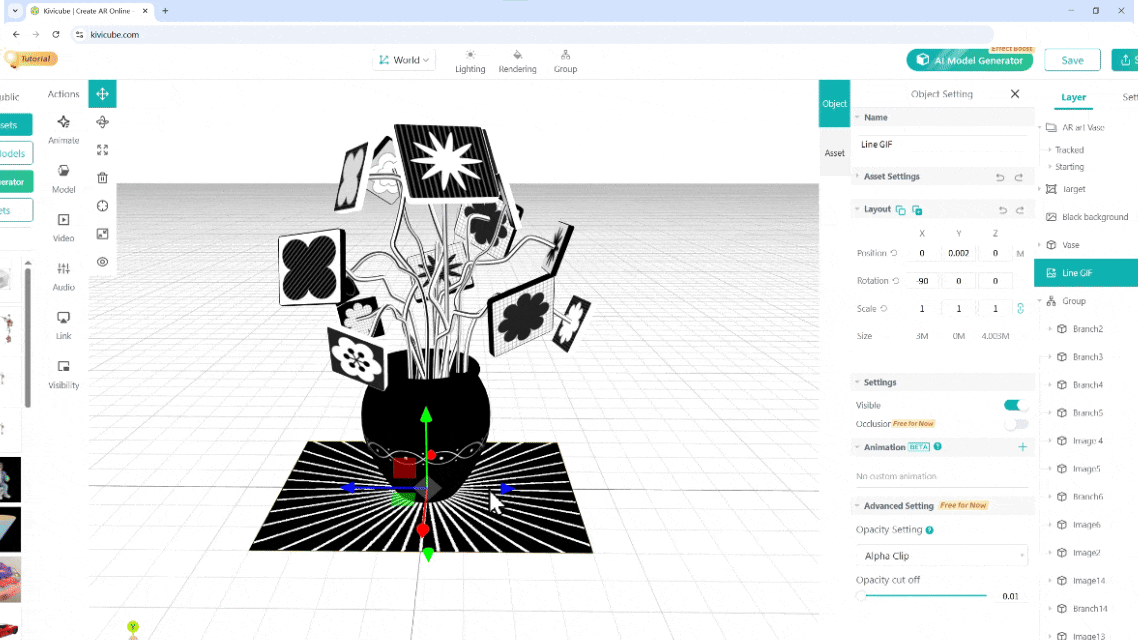Open the World coordinate dropdown

pos(403,60)
